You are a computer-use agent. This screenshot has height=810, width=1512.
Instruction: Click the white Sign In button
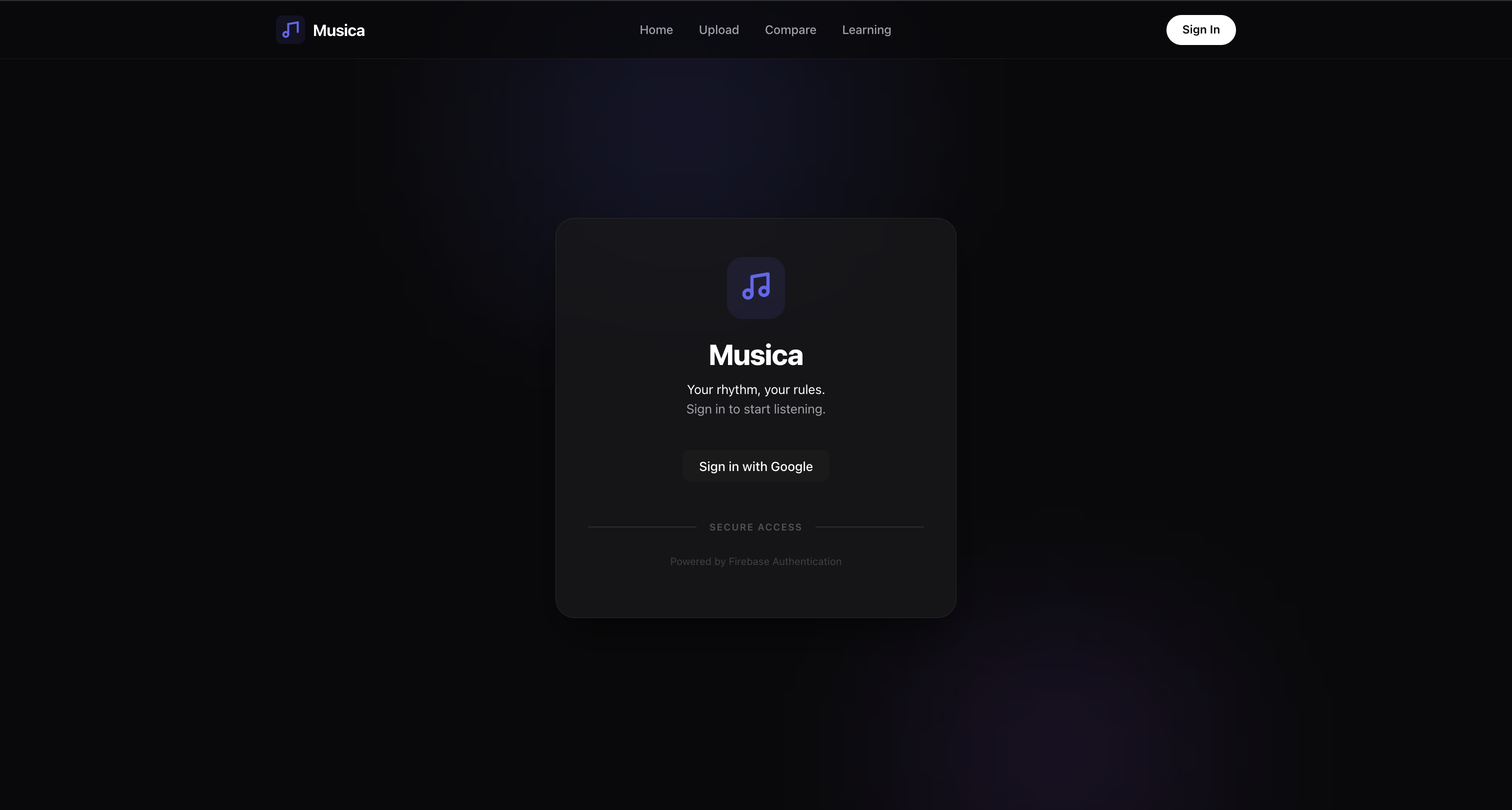[1200, 30]
